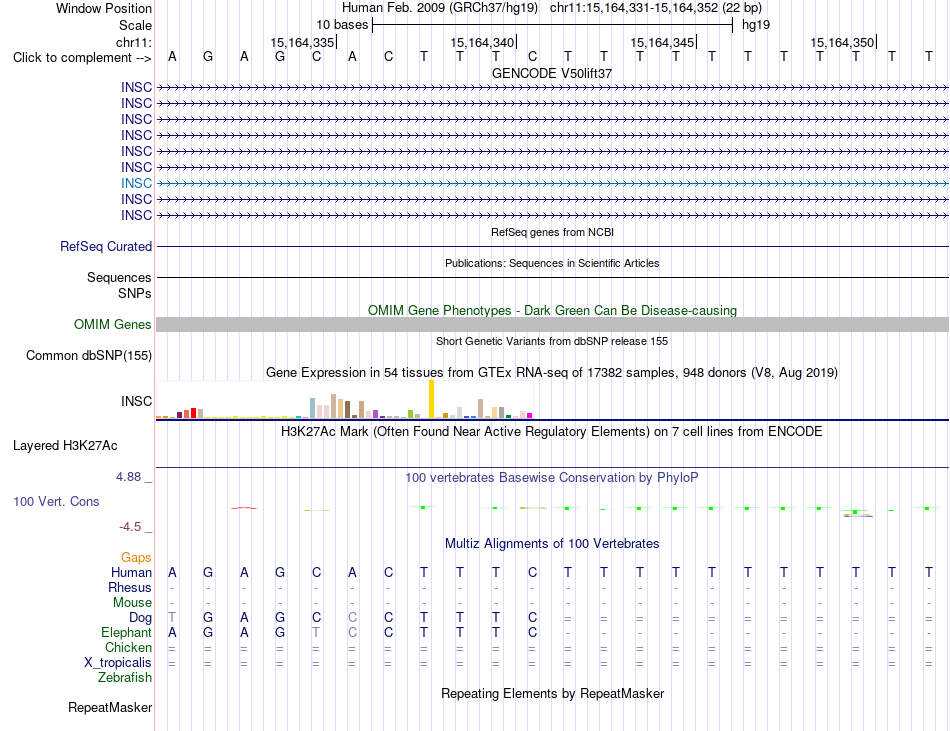
Task: Click the hg19 label beside the scale bar
Action: click(756, 25)
